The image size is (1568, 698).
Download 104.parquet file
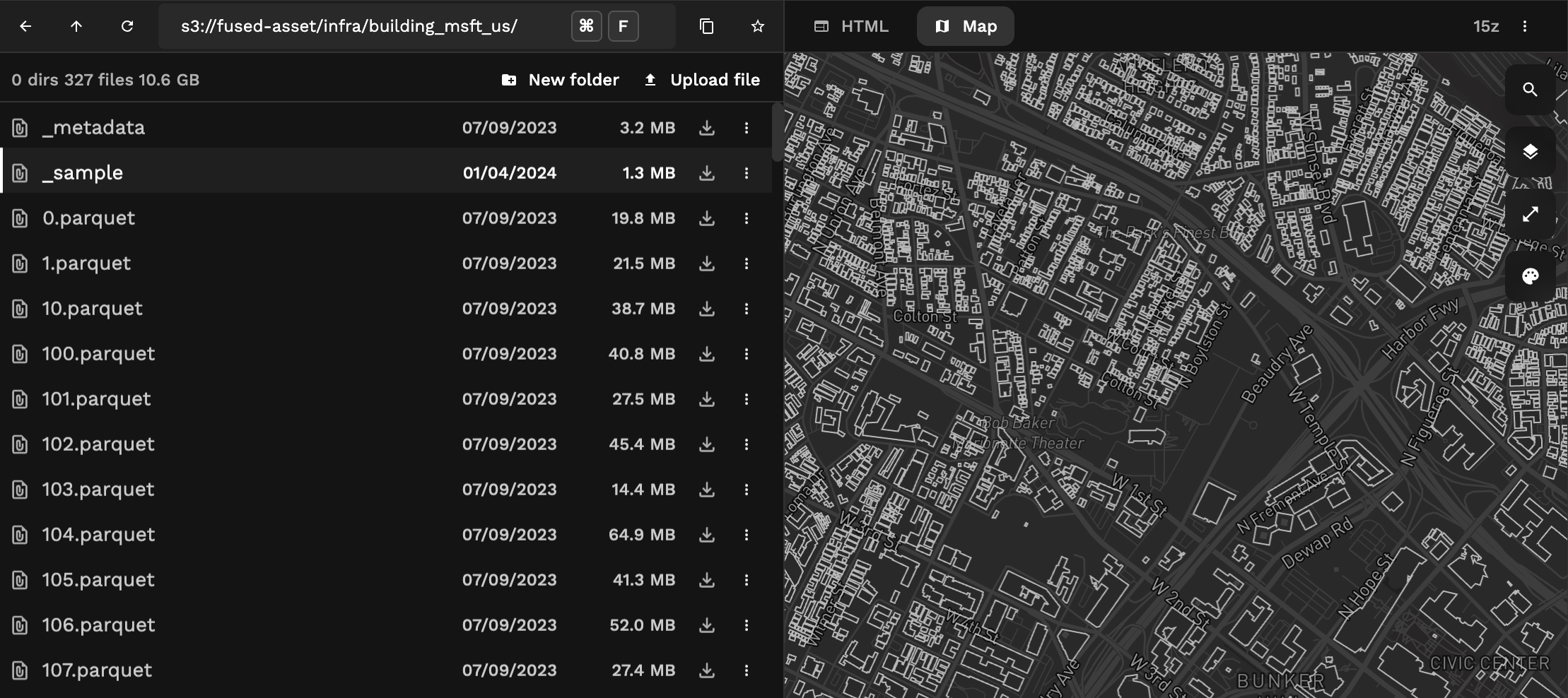(x=706, y=535)
